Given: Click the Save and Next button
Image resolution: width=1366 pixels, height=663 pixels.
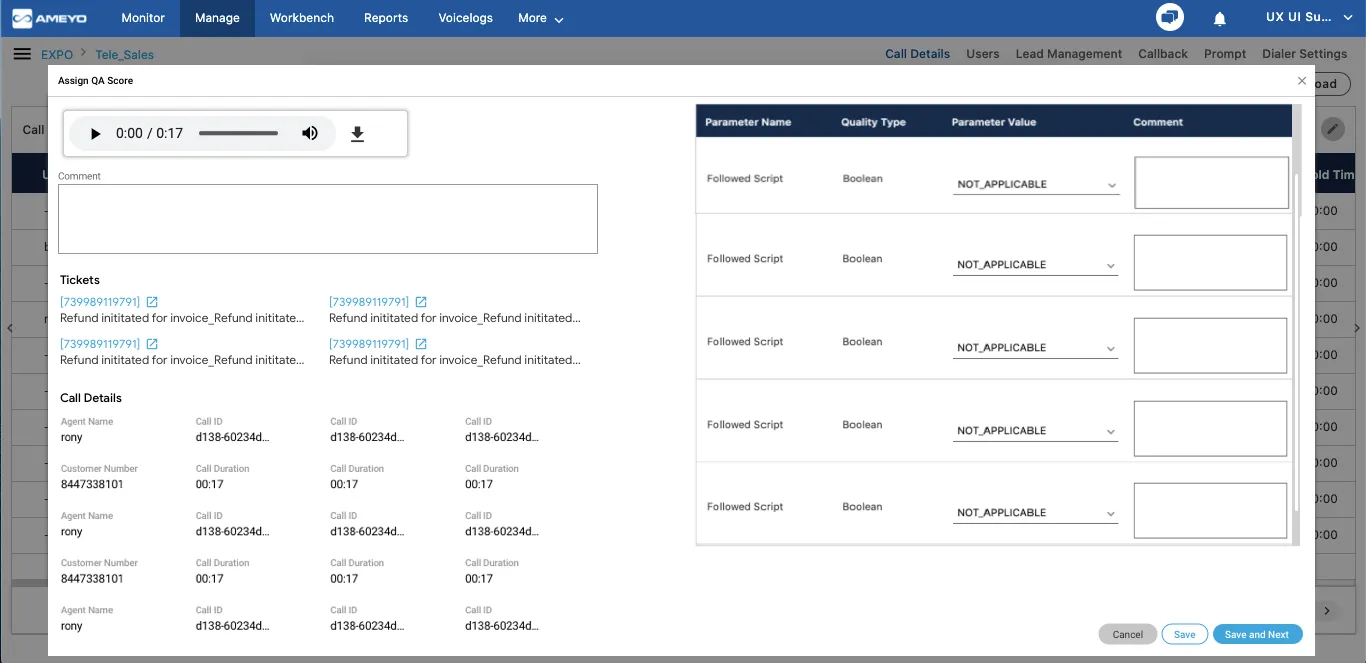Looking at the screenshot, I should [1257, 634].
